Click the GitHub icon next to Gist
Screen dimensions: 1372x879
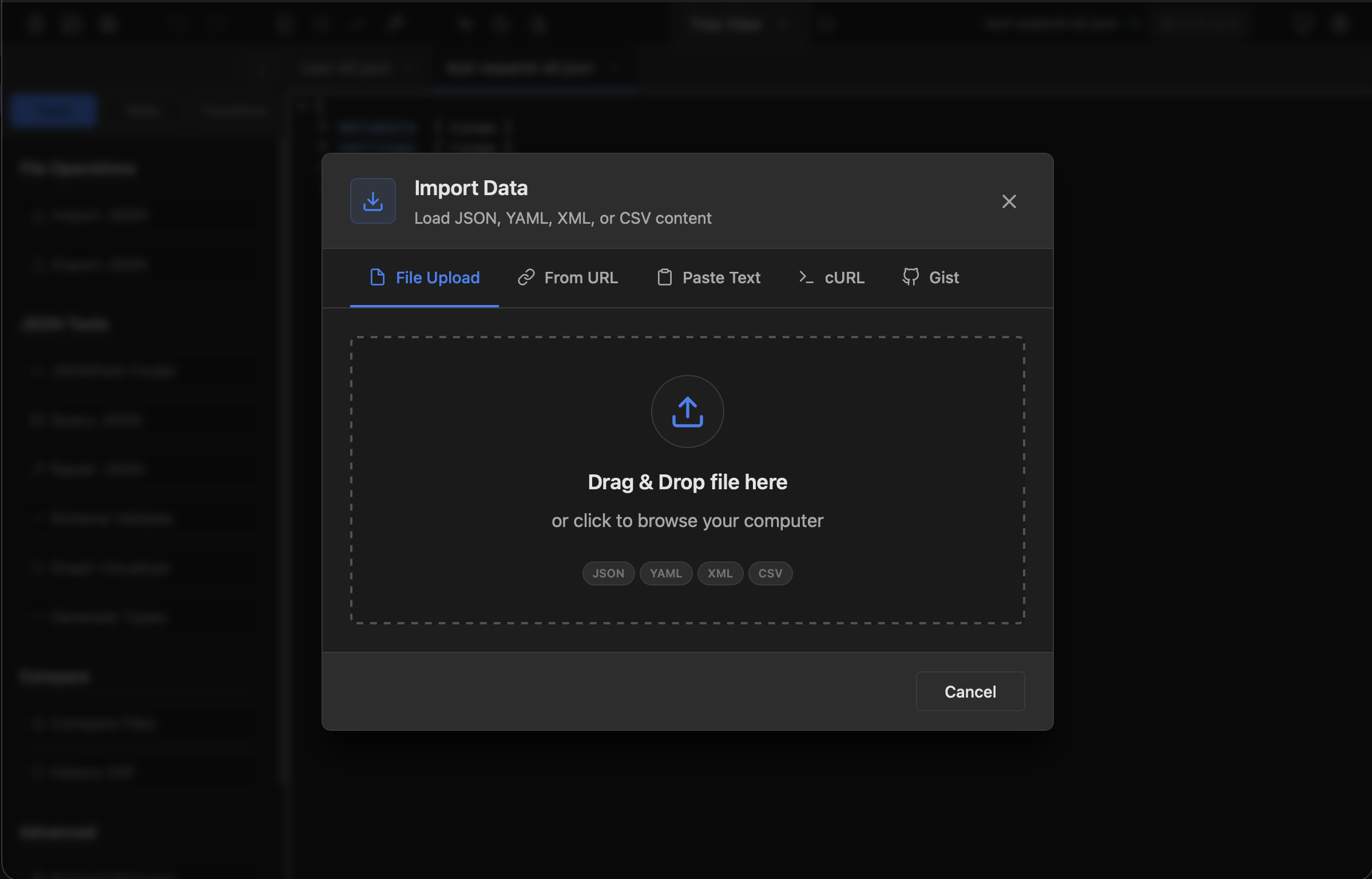[x=910, y=277]
